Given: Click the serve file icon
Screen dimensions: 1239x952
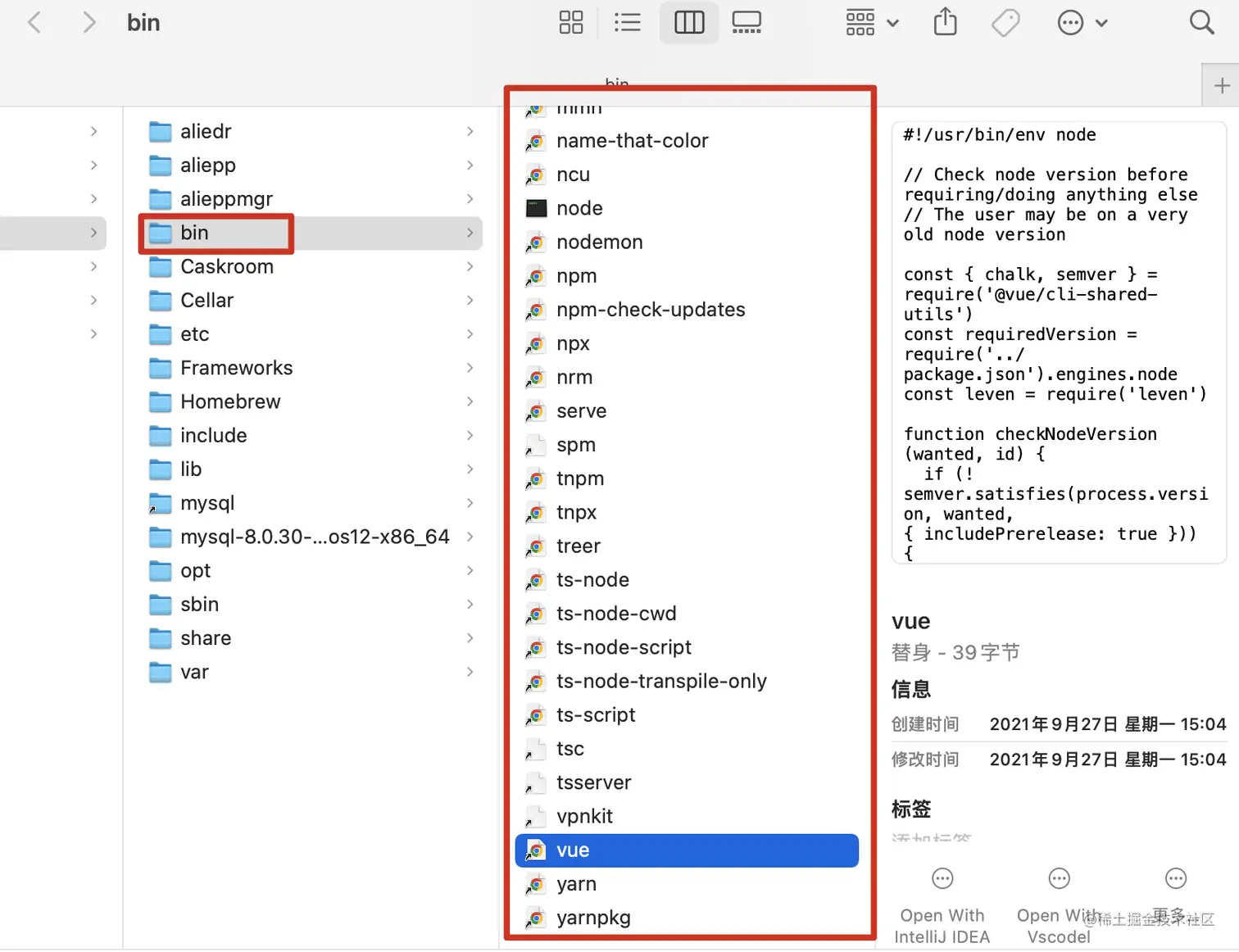Looking at the screenshot, I should point(536,411).
